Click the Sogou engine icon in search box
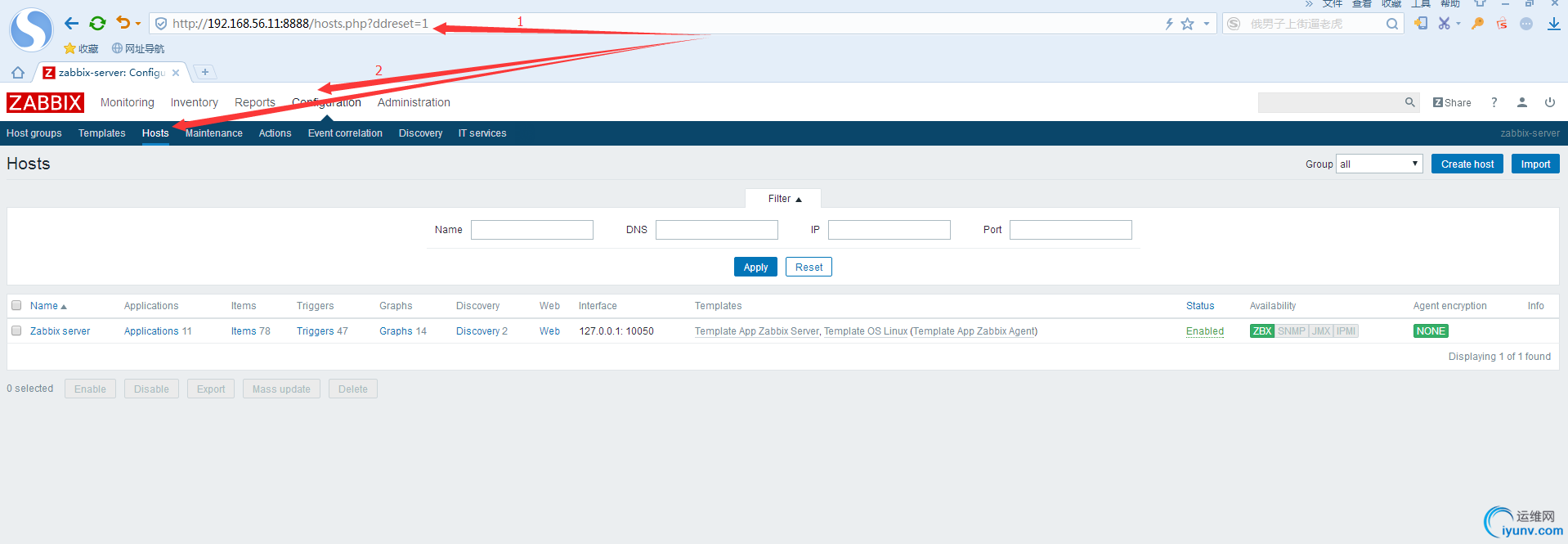Screen dimensions: 1568x544 (1234, 24)
